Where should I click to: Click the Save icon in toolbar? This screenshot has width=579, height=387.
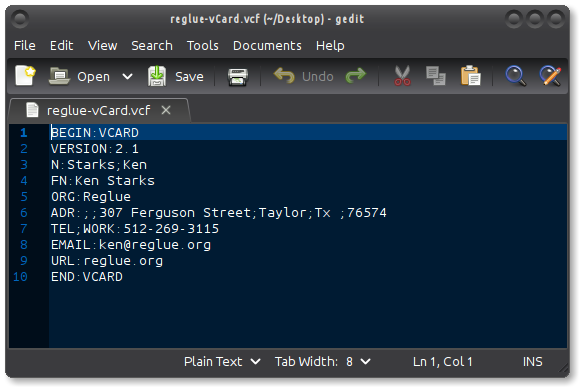157,76
